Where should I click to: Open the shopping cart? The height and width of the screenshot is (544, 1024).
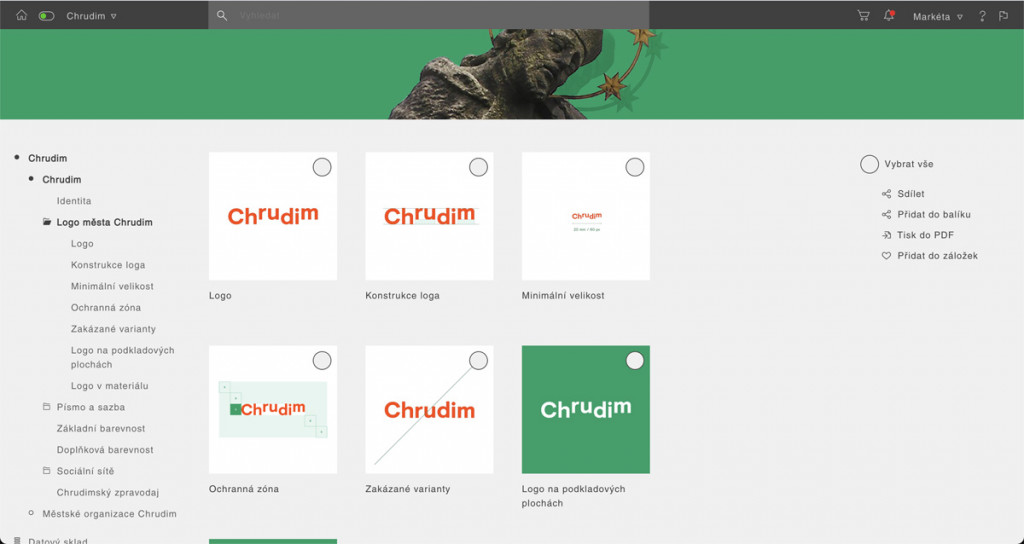click(x=863, y=16)
